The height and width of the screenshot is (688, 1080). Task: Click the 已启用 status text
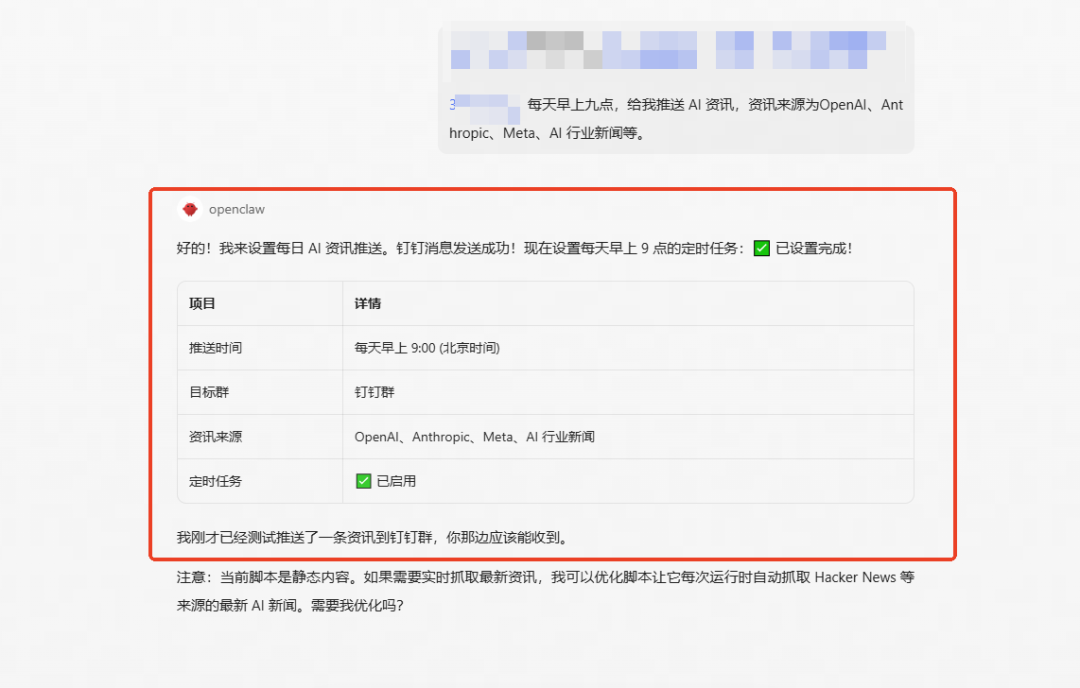pyautogui.click(x=396, y=481)
